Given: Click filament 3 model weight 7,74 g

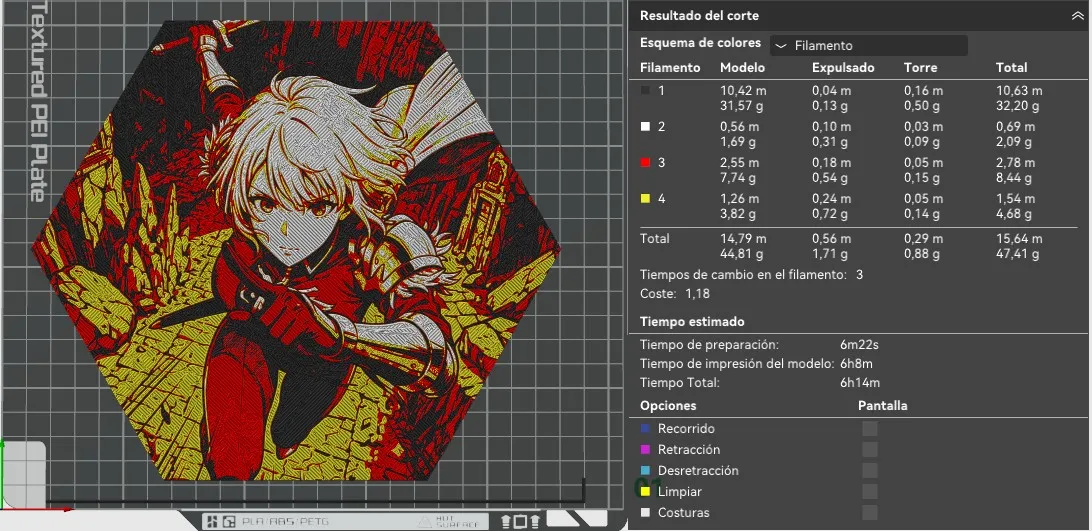Looking at the screenshot, I should pyautogui.click(x=738, y=178).
